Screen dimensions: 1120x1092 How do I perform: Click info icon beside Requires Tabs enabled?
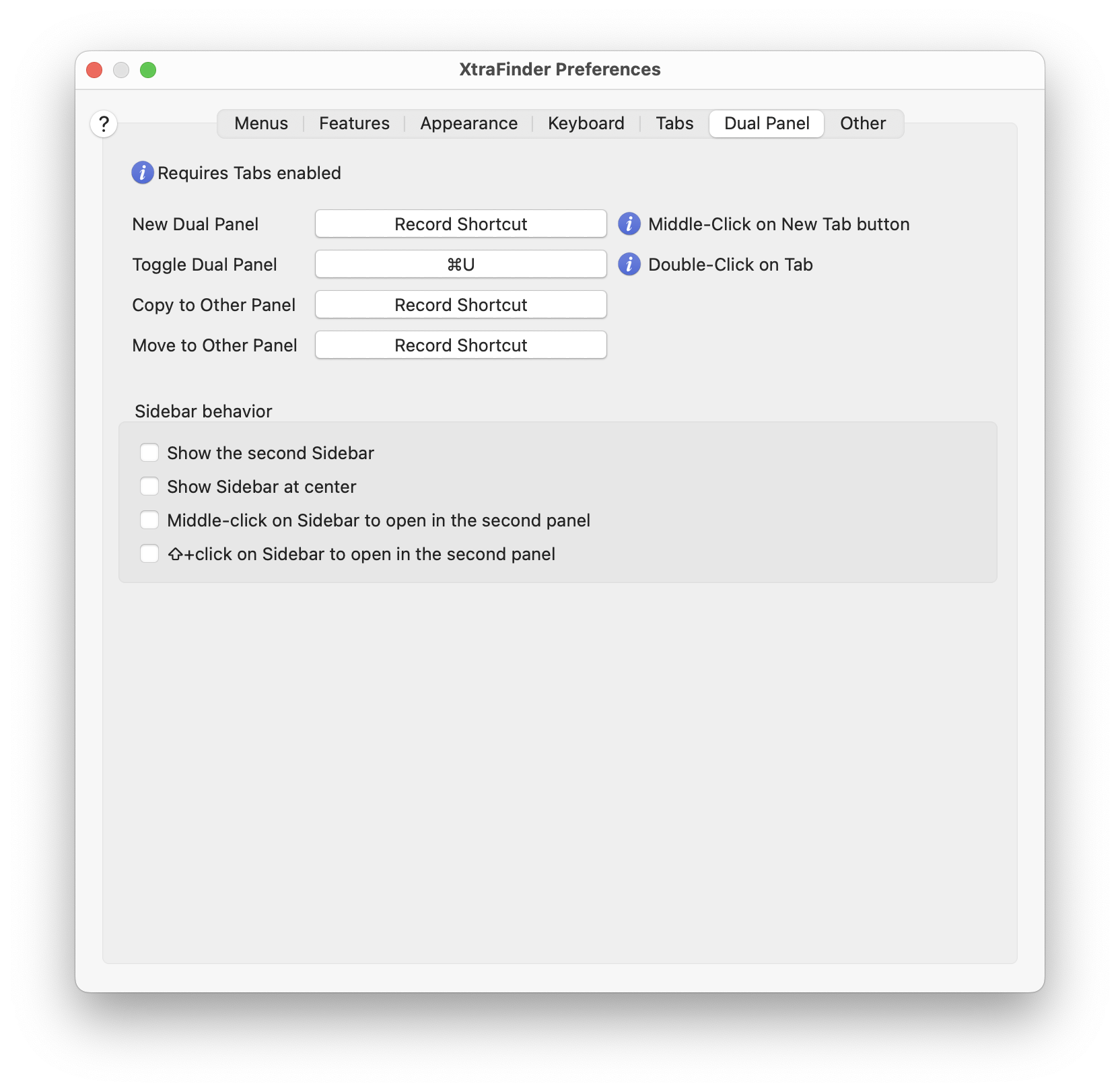(142, 173)
